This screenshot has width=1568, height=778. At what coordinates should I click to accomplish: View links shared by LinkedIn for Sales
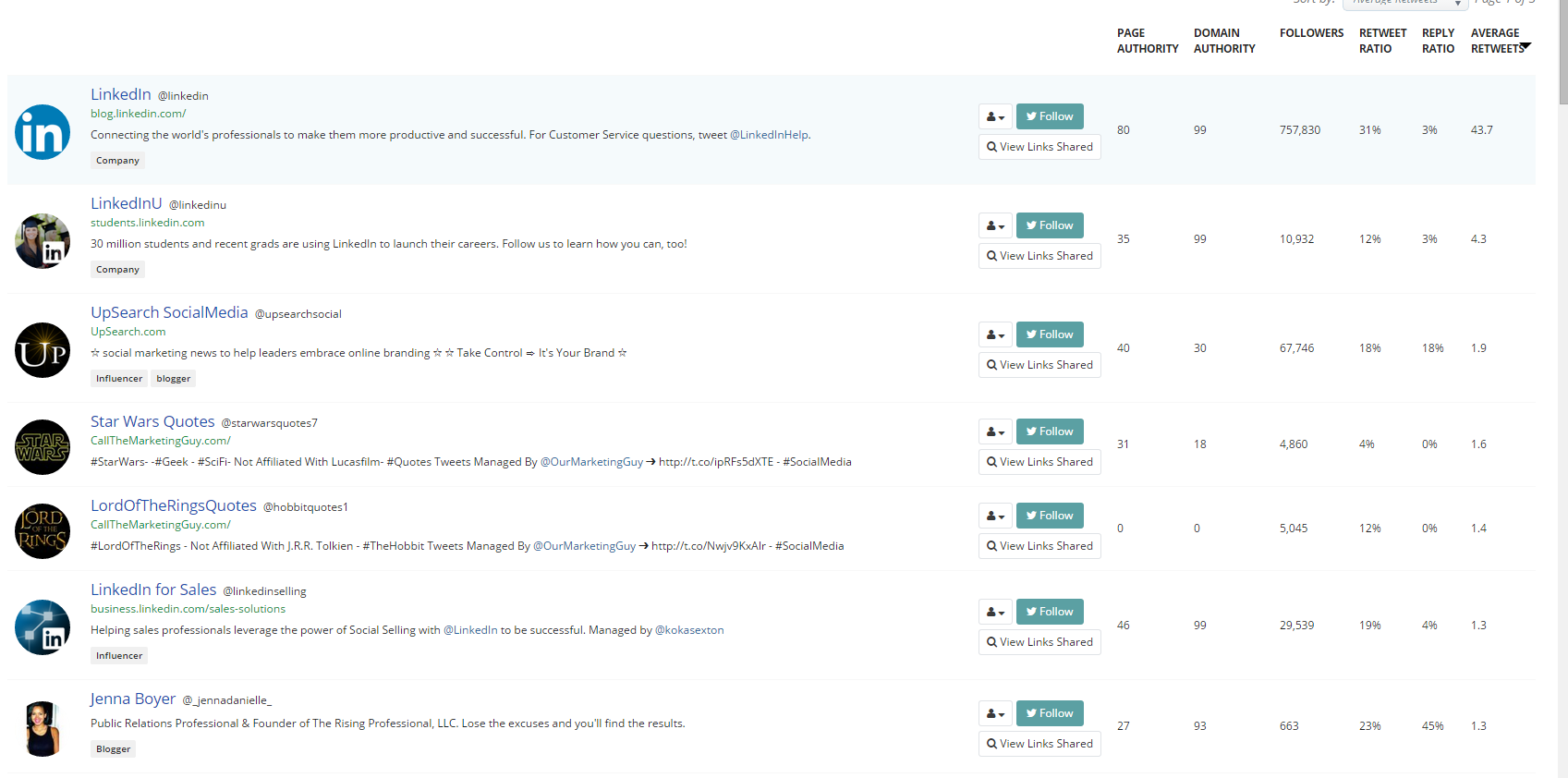(1039, 642)
